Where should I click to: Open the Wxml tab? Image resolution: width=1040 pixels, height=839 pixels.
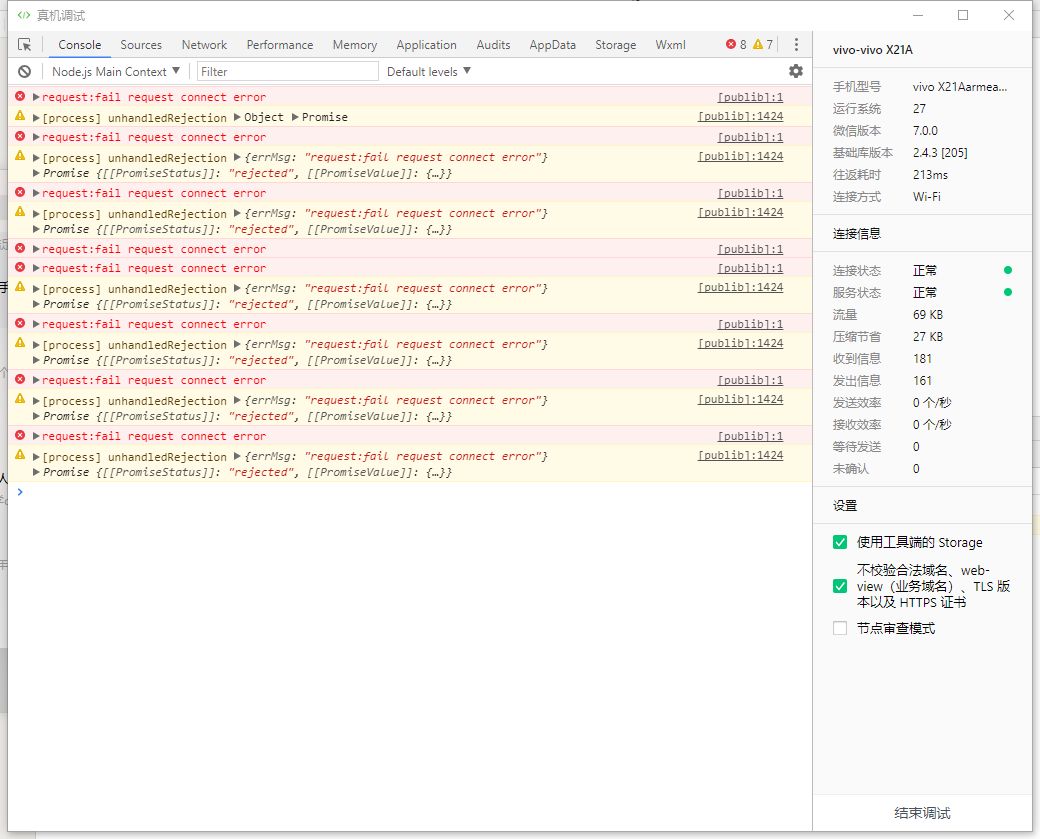pyautogui.click(x=671, y=44)
